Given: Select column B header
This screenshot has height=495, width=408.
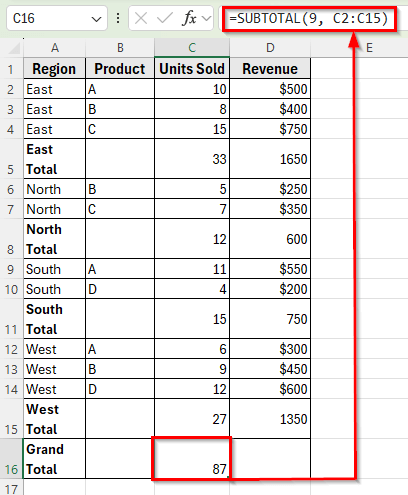Looking at the screenshot, I should pyautogui.click(x=120, y=48).
